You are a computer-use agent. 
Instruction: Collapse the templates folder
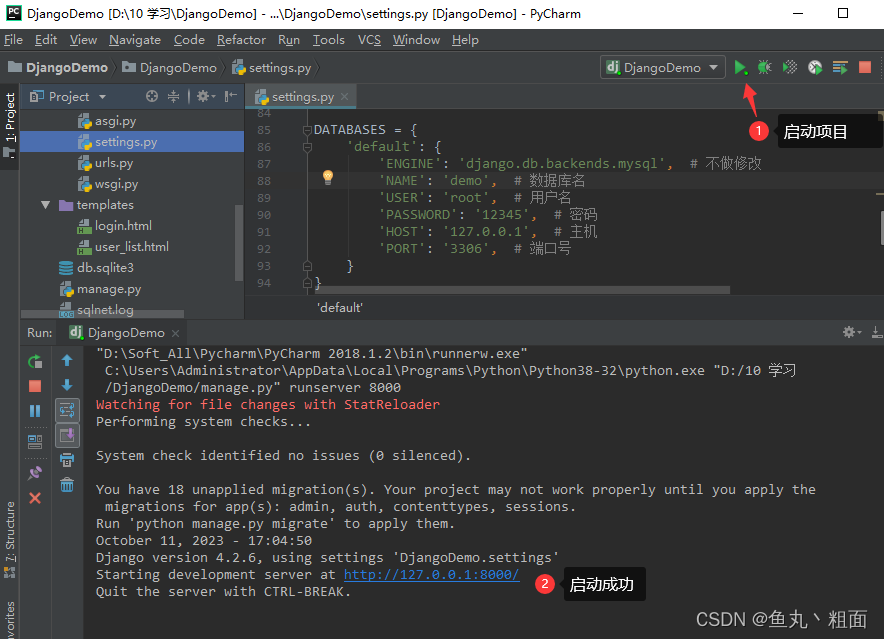pos(46,205)
